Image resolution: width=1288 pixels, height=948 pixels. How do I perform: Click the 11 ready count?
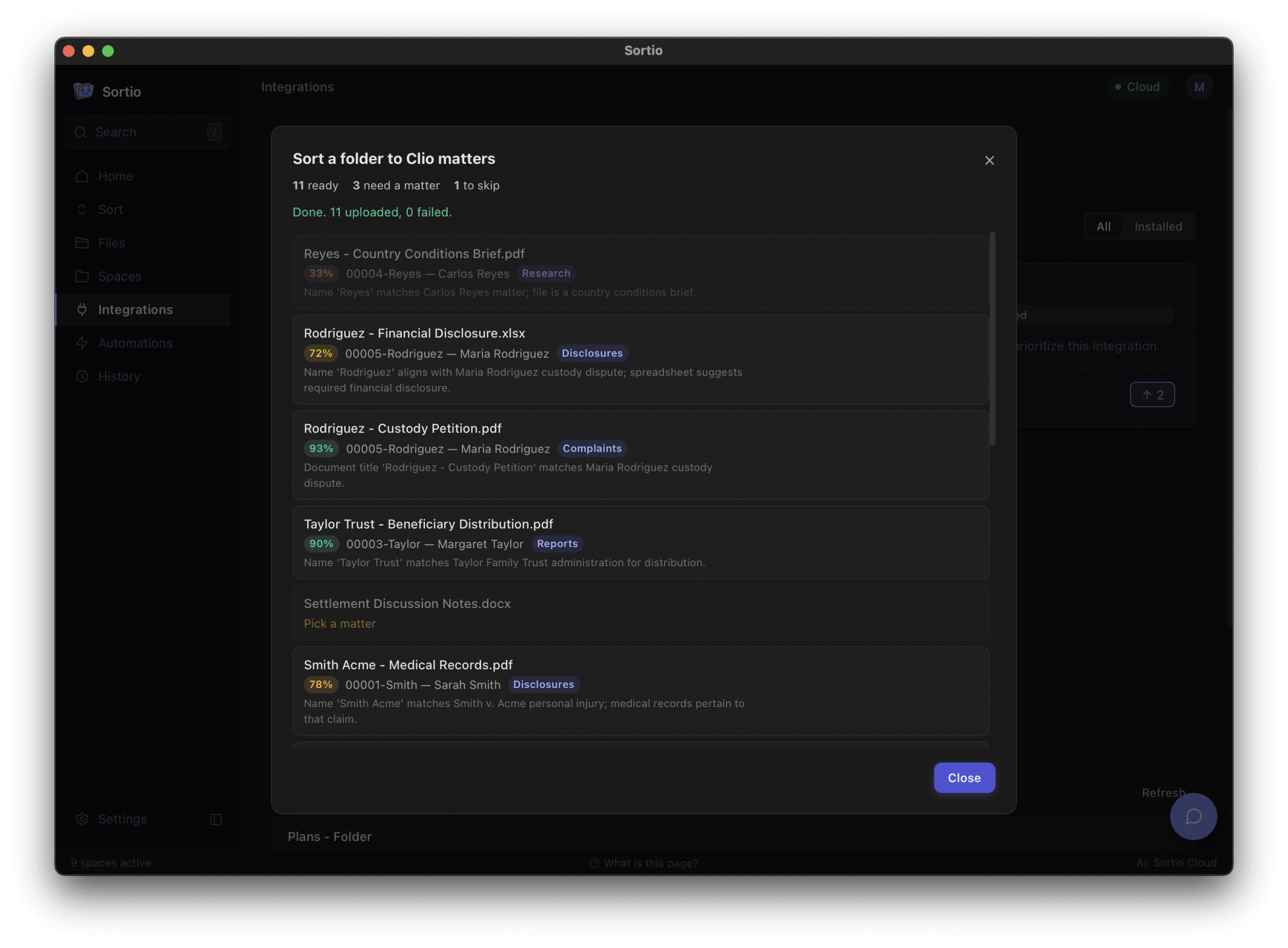coord(315,186)
